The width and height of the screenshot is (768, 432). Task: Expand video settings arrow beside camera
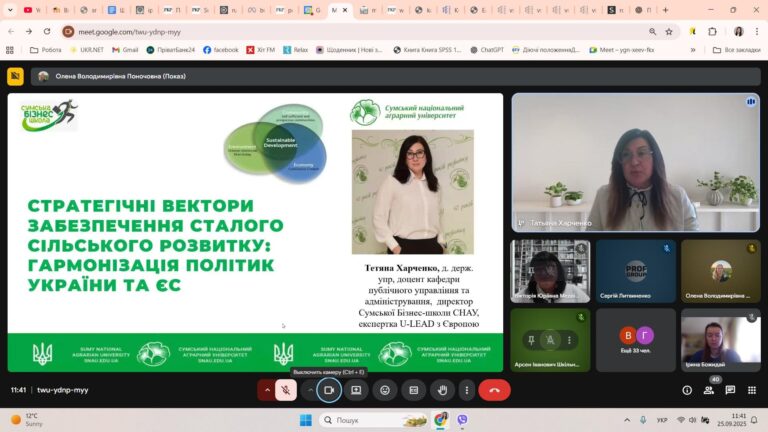pos(309,390)
